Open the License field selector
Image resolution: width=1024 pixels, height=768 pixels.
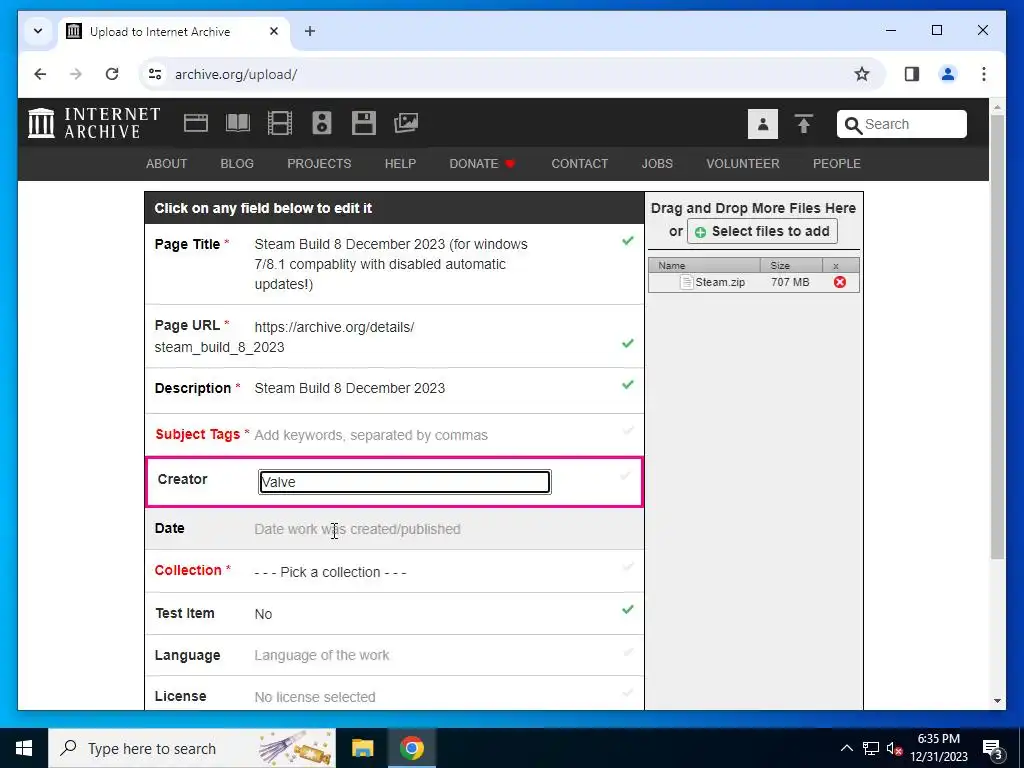(x=315, y=697)
